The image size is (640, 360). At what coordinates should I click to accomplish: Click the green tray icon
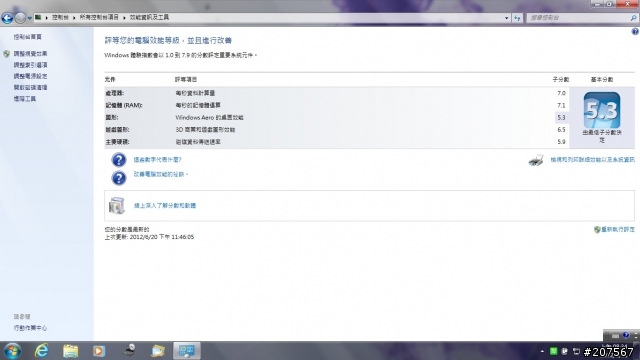pos(553,351)
